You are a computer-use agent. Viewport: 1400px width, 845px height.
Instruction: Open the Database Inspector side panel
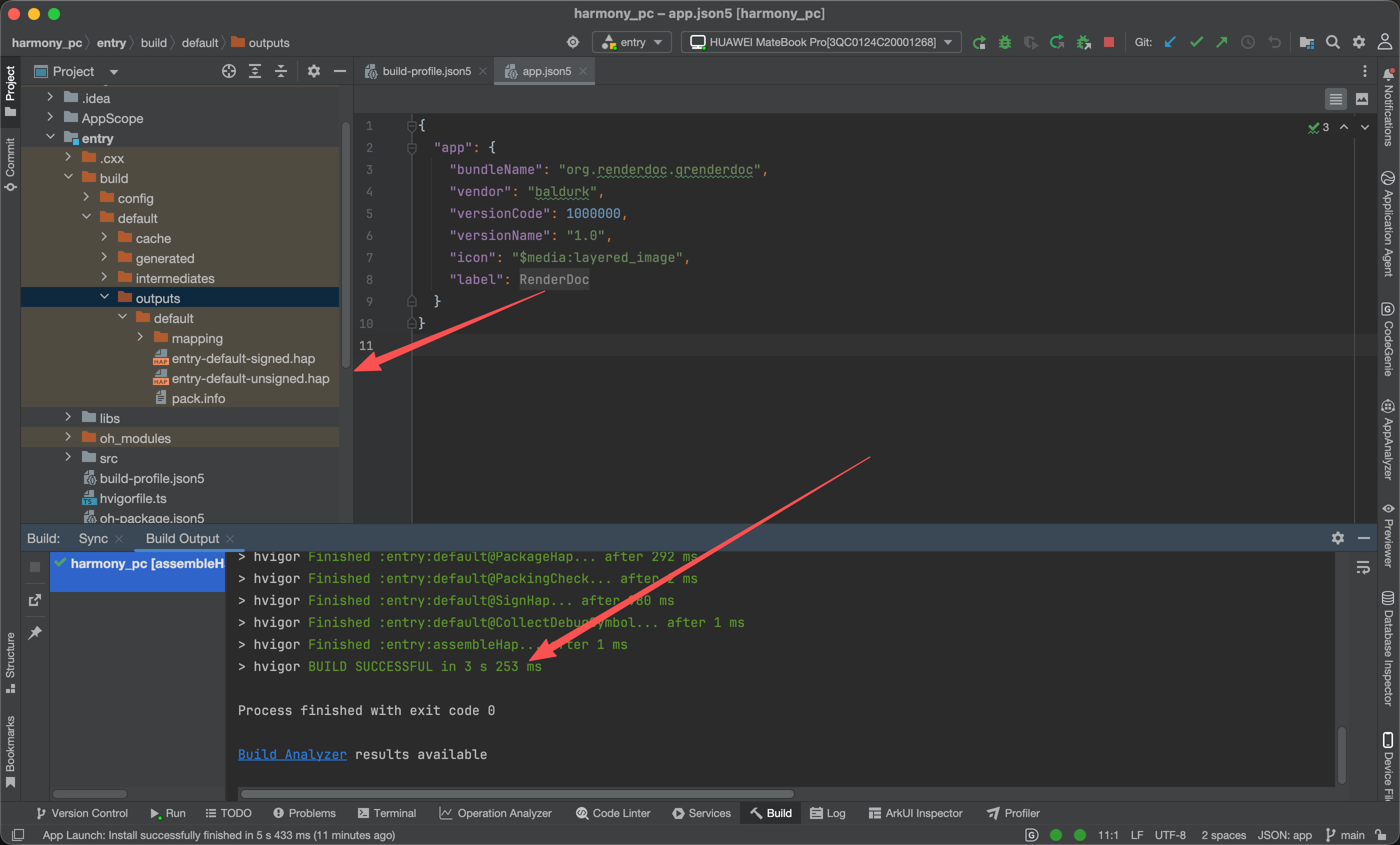point(1388,648)
